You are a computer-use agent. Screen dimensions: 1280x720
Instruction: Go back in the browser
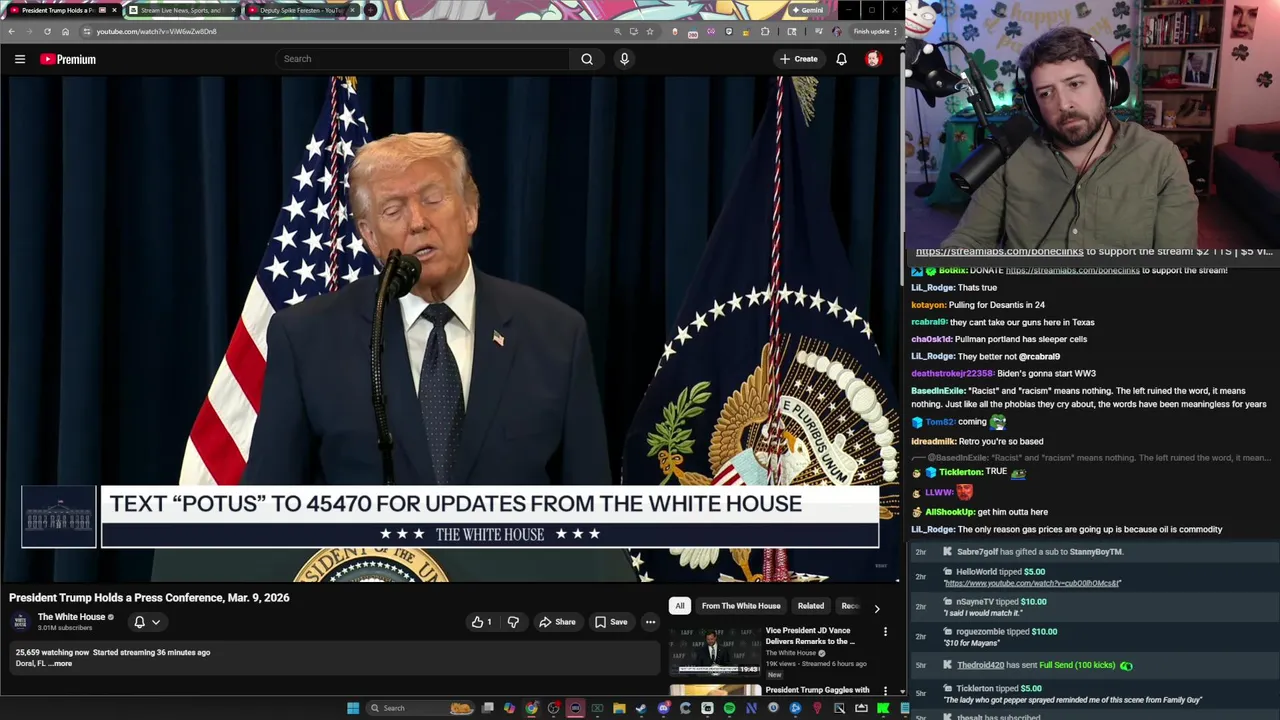tap(11, 31)
